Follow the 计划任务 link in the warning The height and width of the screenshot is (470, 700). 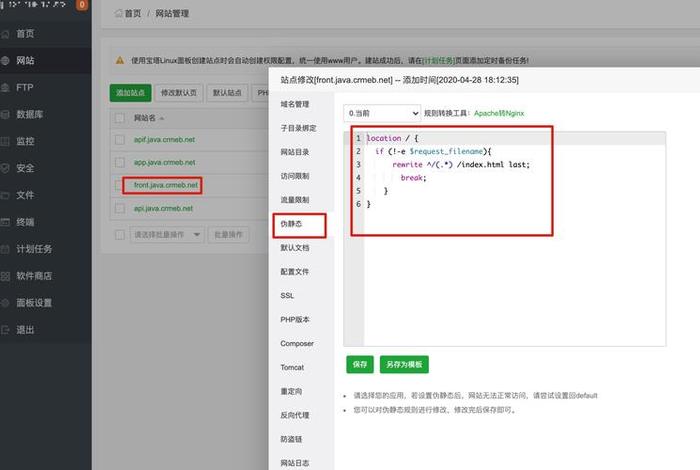click(x=438, y=60)
